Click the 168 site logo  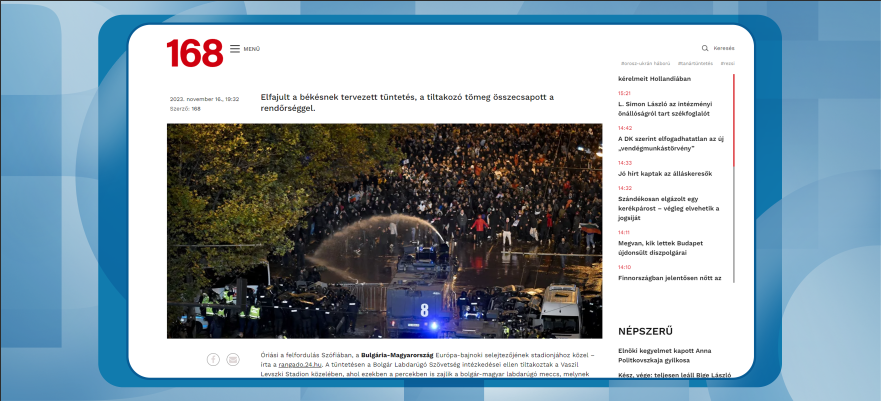click(x=194, y=52)
